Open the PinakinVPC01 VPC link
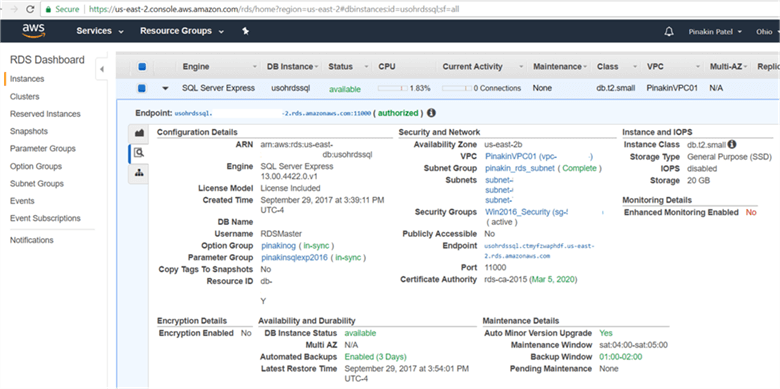780x389 pixels. tap(539, 157)
